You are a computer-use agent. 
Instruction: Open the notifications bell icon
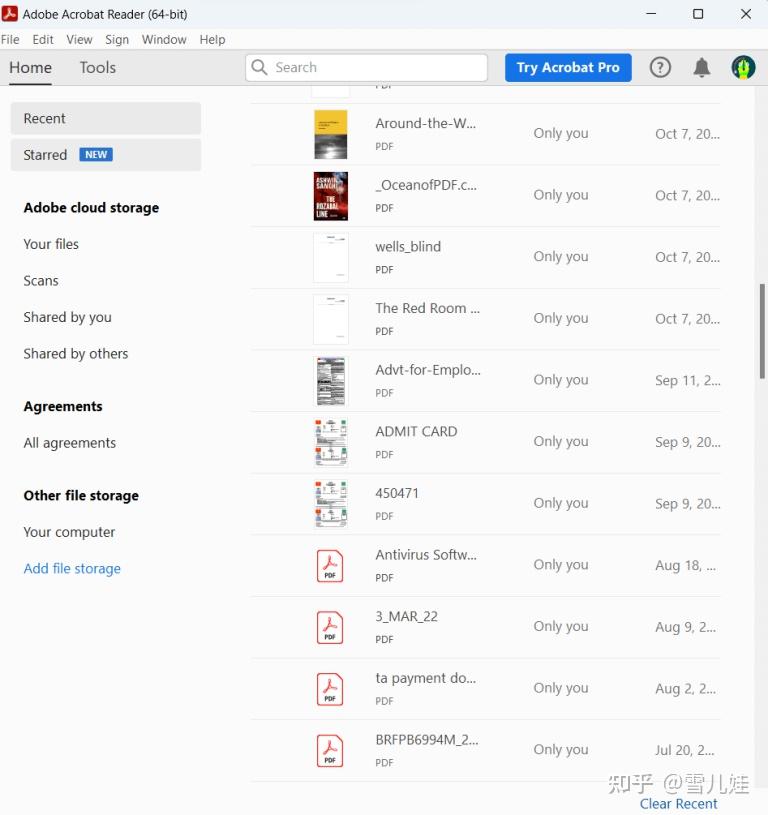tap(701, 68)
